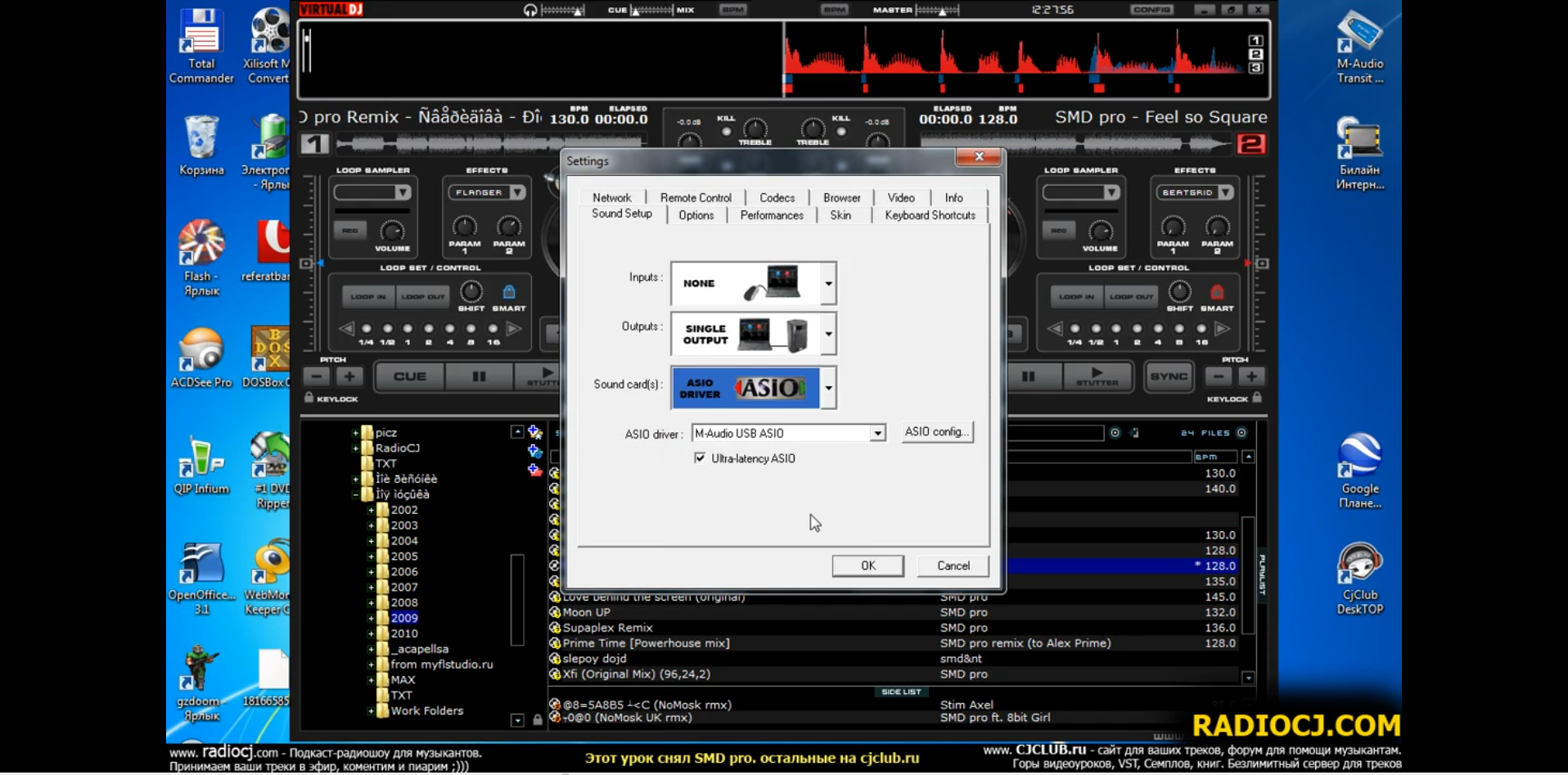Click OK in the Settings dialog
Screen dimensions: 1568x775
point(867,565)
